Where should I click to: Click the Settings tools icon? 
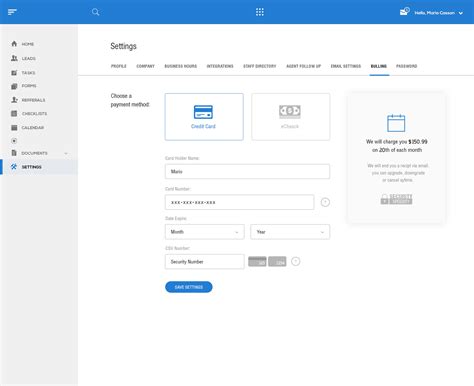(14, 167)
